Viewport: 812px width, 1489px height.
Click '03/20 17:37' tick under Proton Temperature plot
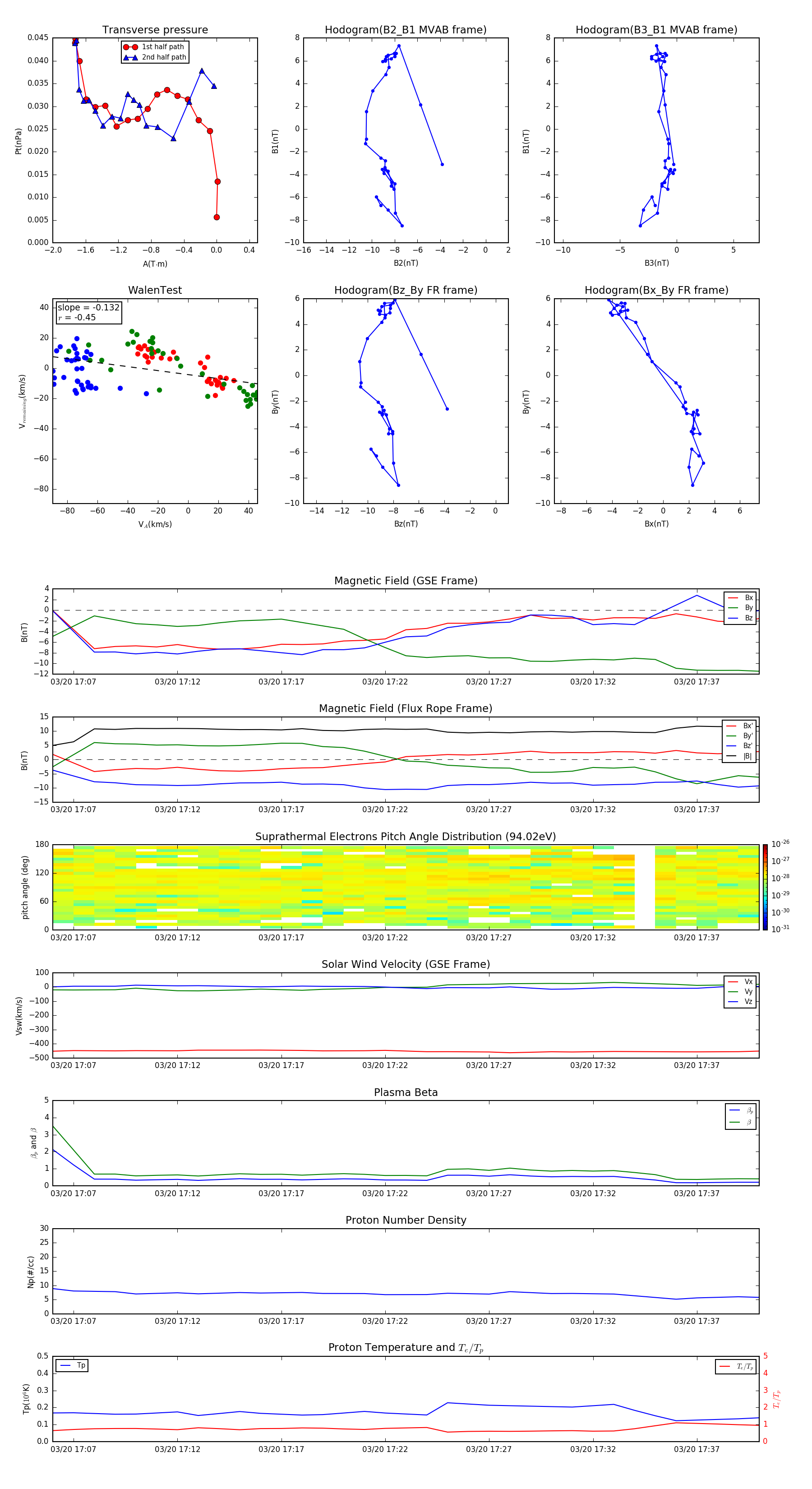(x=697, y=1449)
